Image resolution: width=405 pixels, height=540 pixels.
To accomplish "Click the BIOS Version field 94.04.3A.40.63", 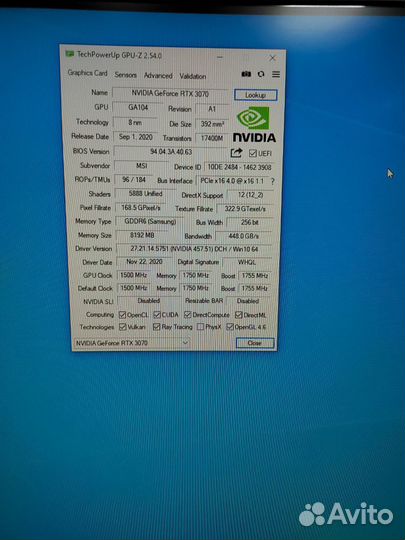I will pos(171,152).
